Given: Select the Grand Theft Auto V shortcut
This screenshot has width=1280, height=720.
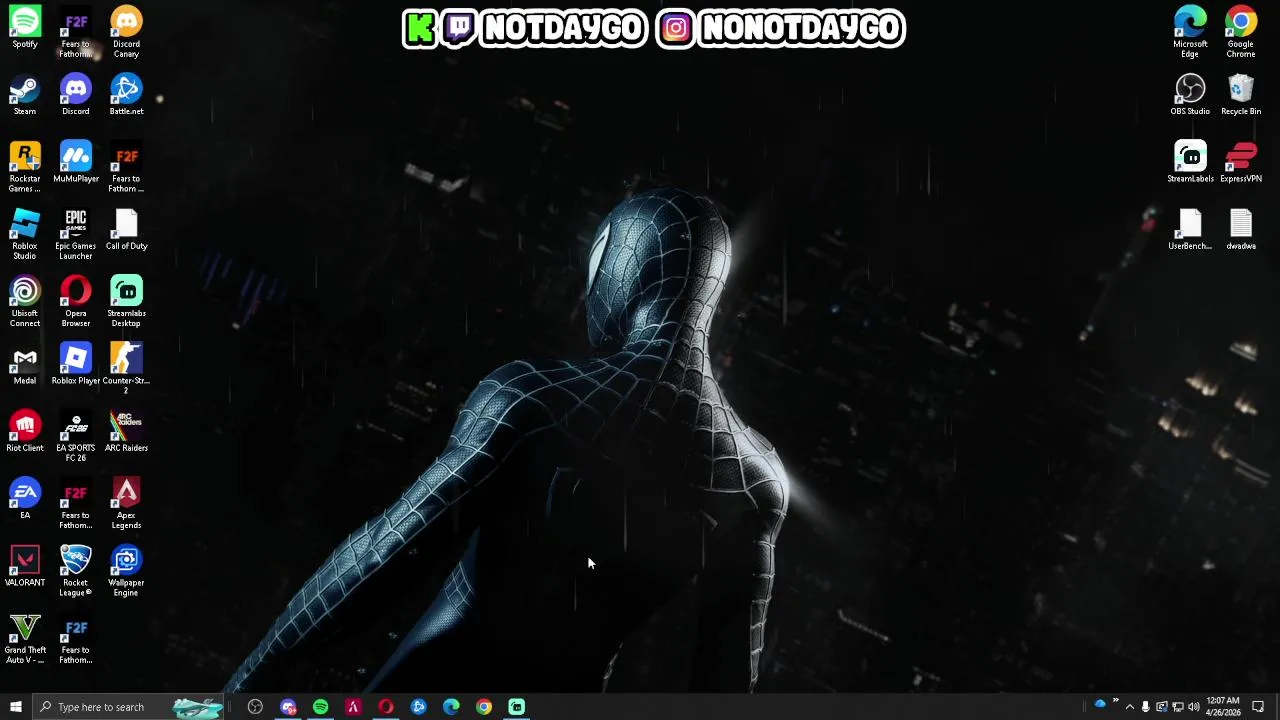Looking at the screenshot, I should coord(25,638).
